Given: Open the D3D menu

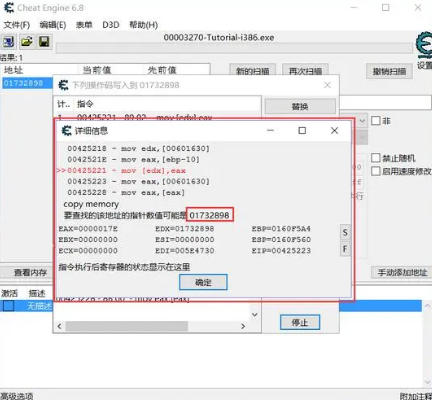Looking at the screenshot, I should (x=111, y=25).
